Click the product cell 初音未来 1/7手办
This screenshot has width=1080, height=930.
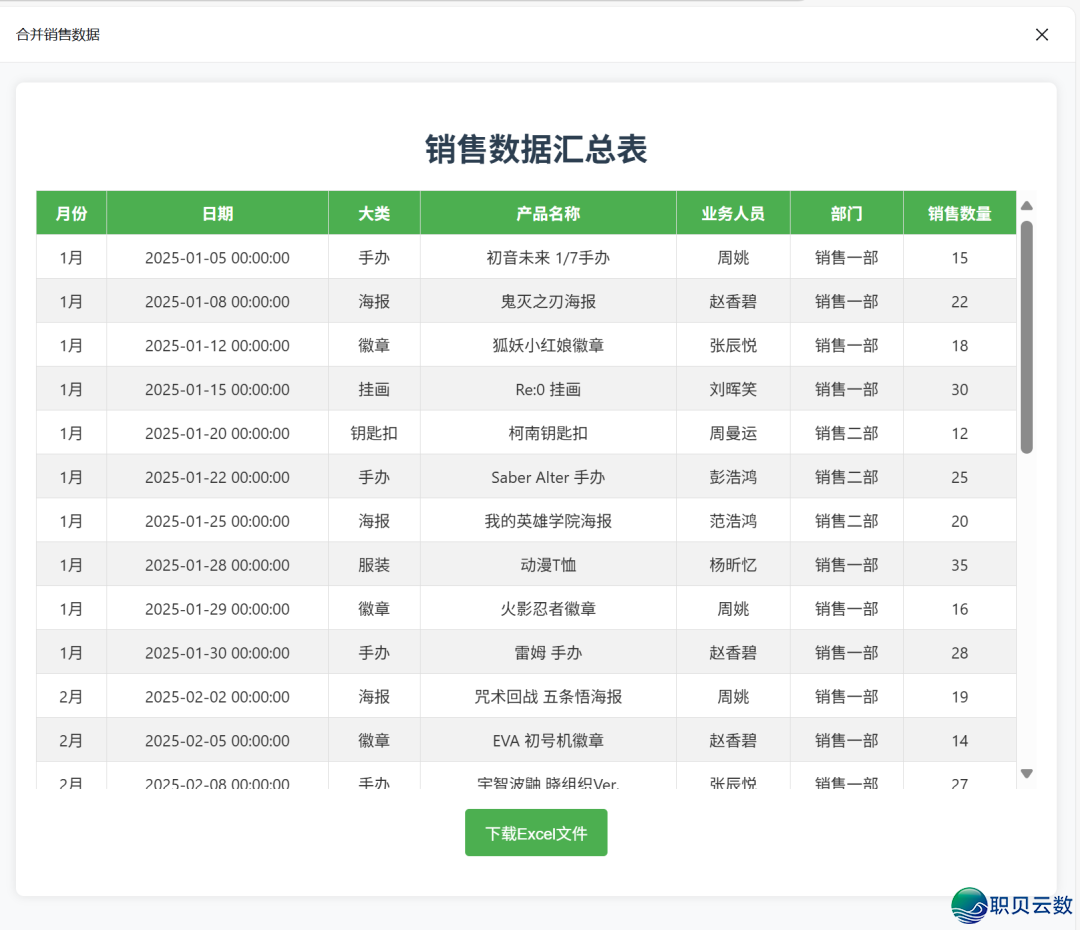coord(548,258)
